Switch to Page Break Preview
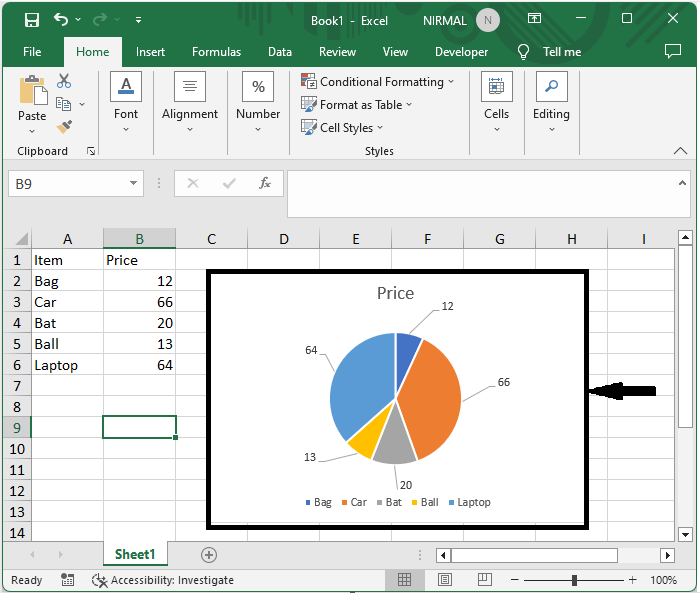 click(484, 580)
